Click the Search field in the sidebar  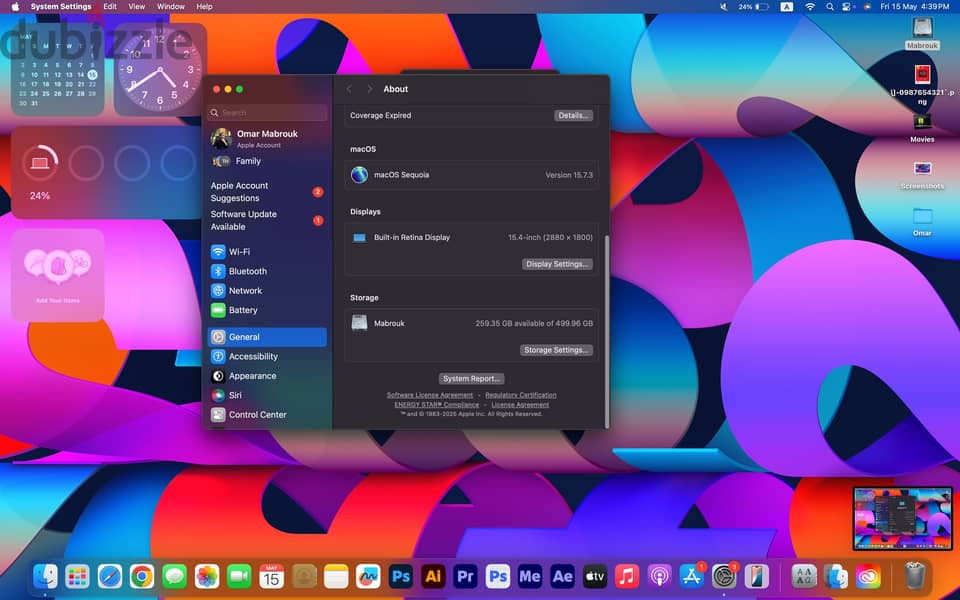(x=268, y=113)
